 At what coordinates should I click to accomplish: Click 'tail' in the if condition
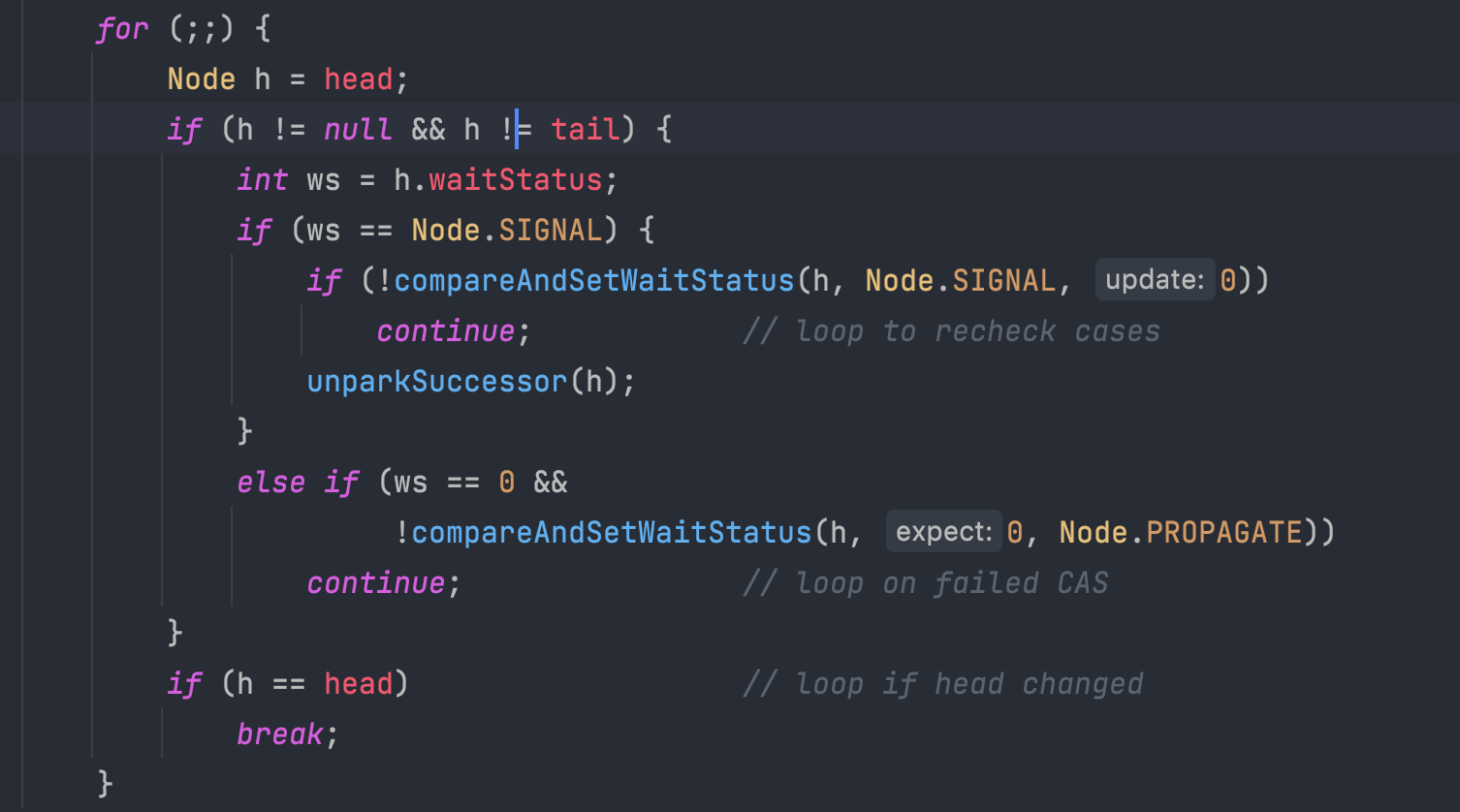click(586, 130)
